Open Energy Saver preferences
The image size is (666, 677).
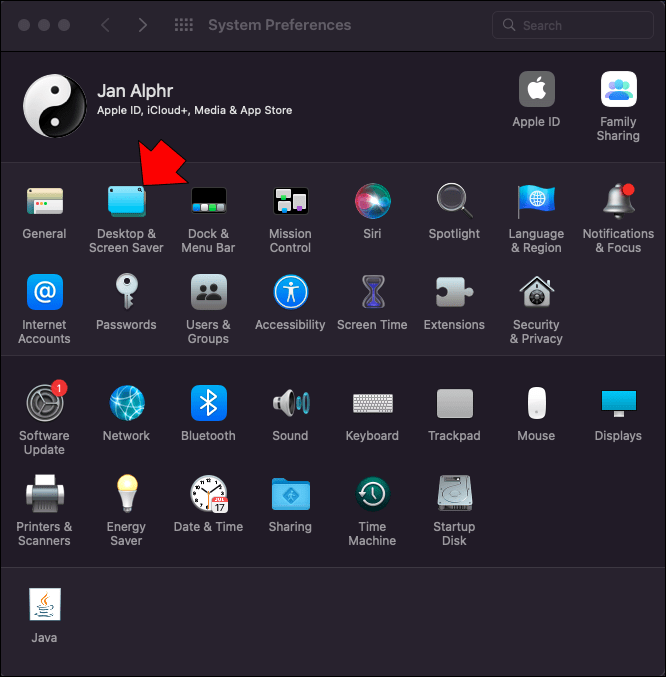(126, 494)
